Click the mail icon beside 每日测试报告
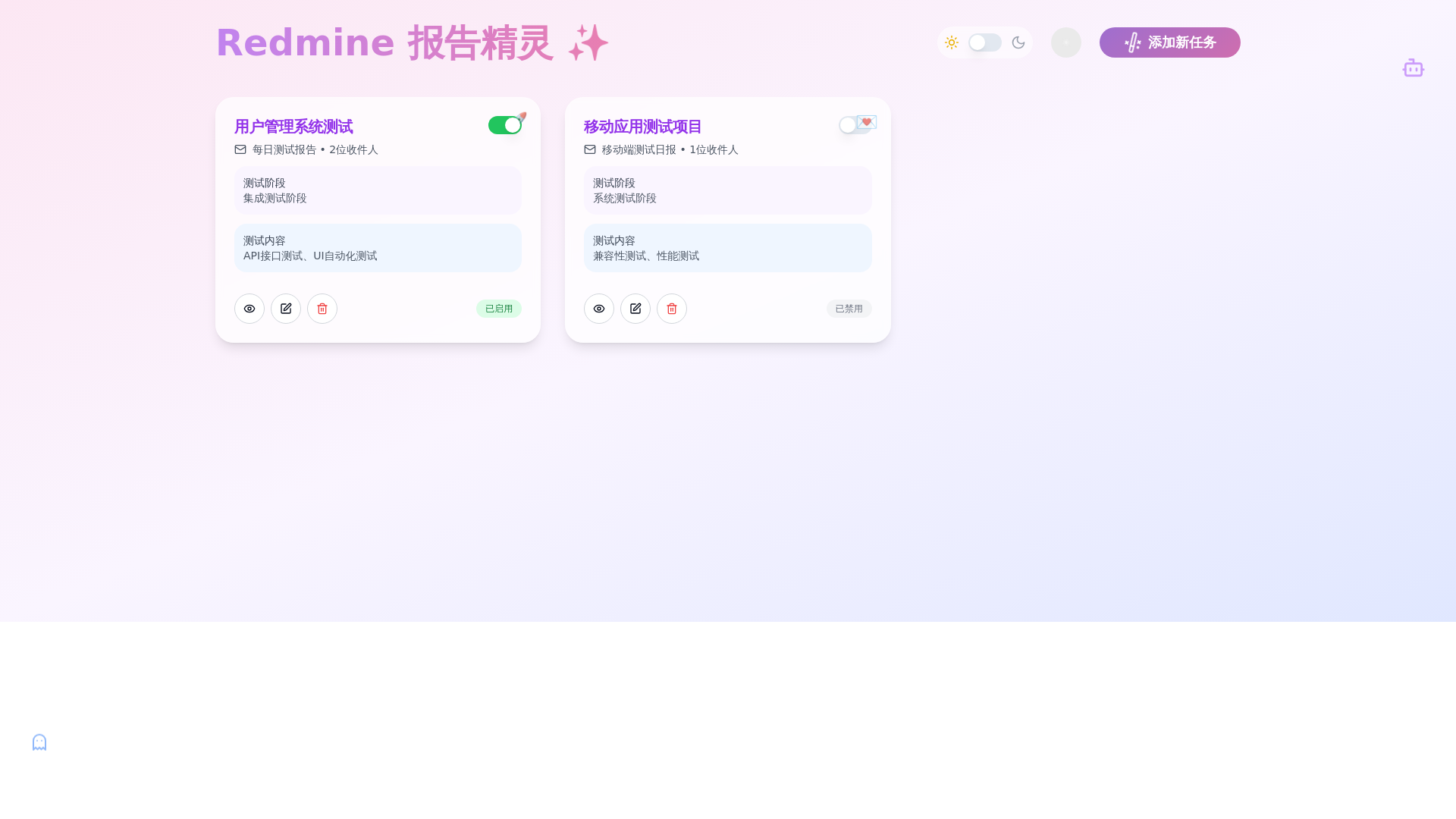This screenshot has height=819, width=1456. (x=240, y=149)
